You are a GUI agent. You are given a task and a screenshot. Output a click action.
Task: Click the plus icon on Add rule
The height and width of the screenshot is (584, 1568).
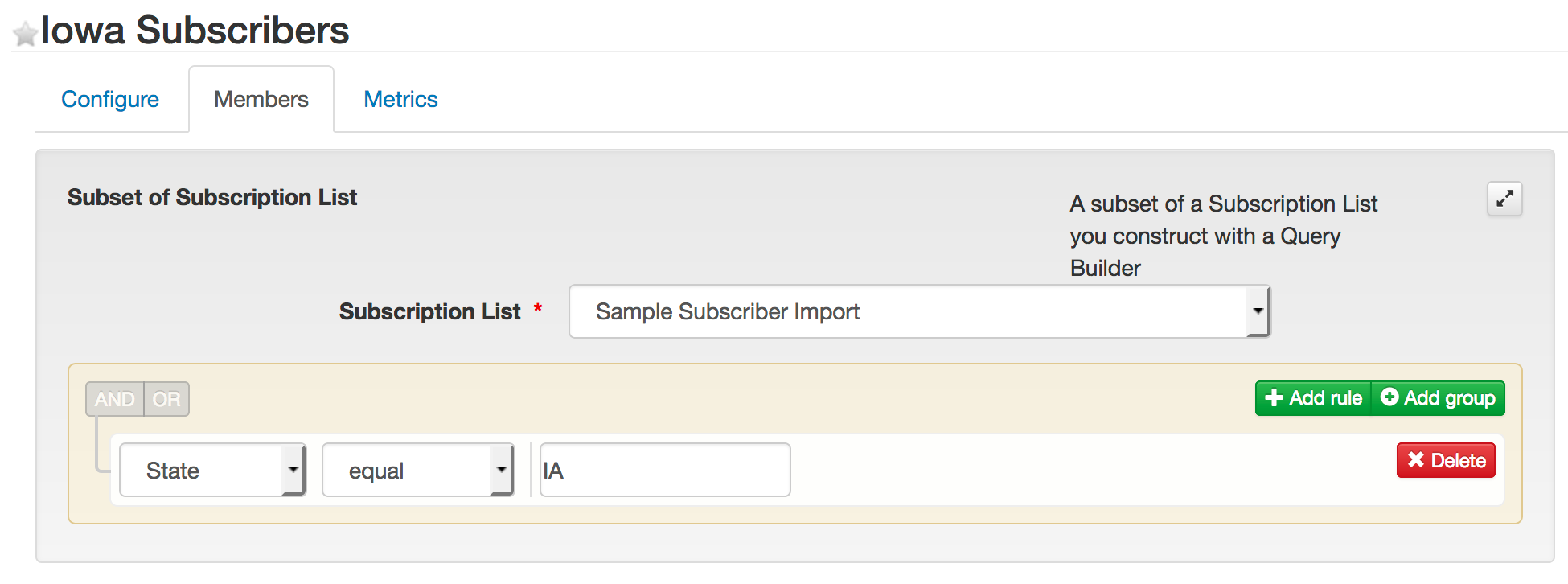coord(1274,398)
